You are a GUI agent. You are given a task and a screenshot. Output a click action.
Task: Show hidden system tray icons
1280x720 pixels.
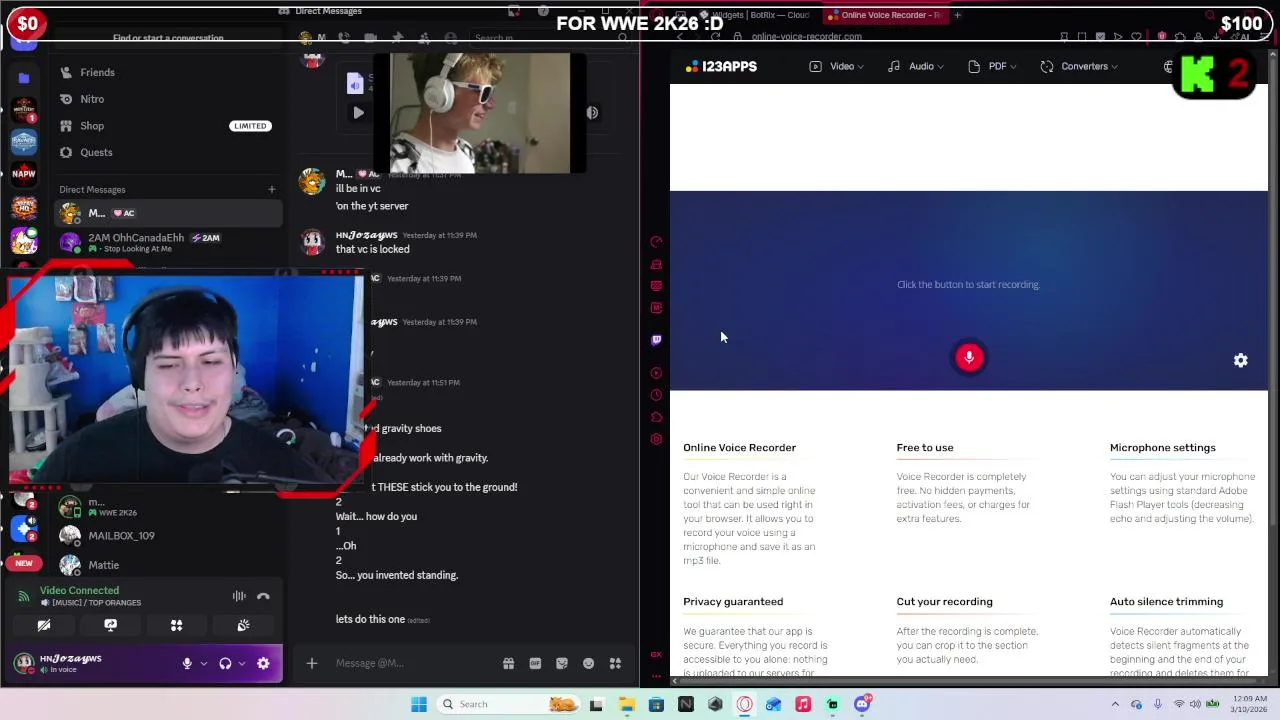coord(1115,704)
